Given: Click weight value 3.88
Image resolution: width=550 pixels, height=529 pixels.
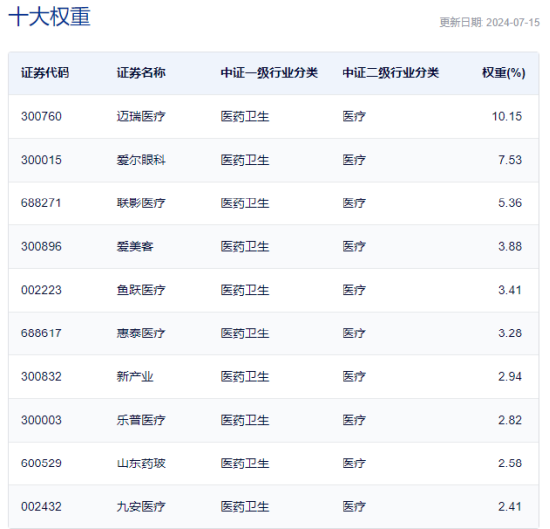Looking at the screenshot, I should (510, 246).
